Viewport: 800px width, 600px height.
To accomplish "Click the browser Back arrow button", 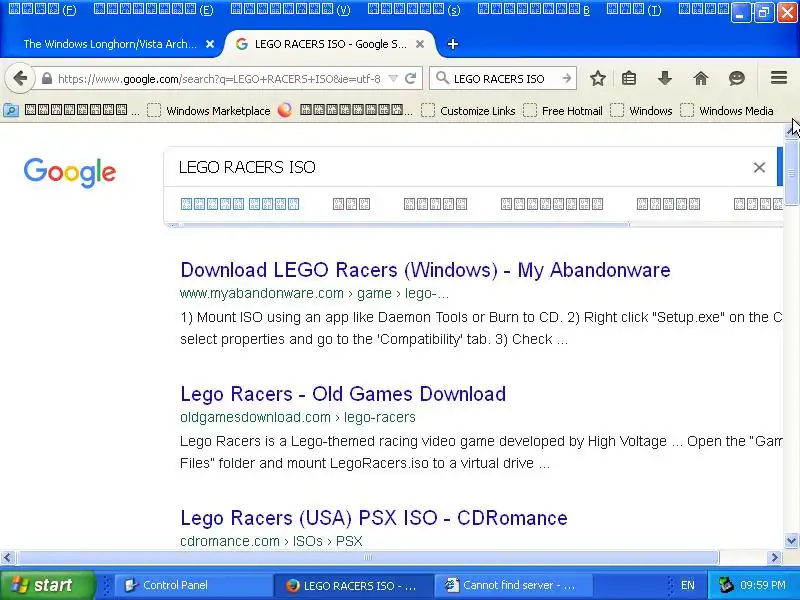I will click(20, 79).
